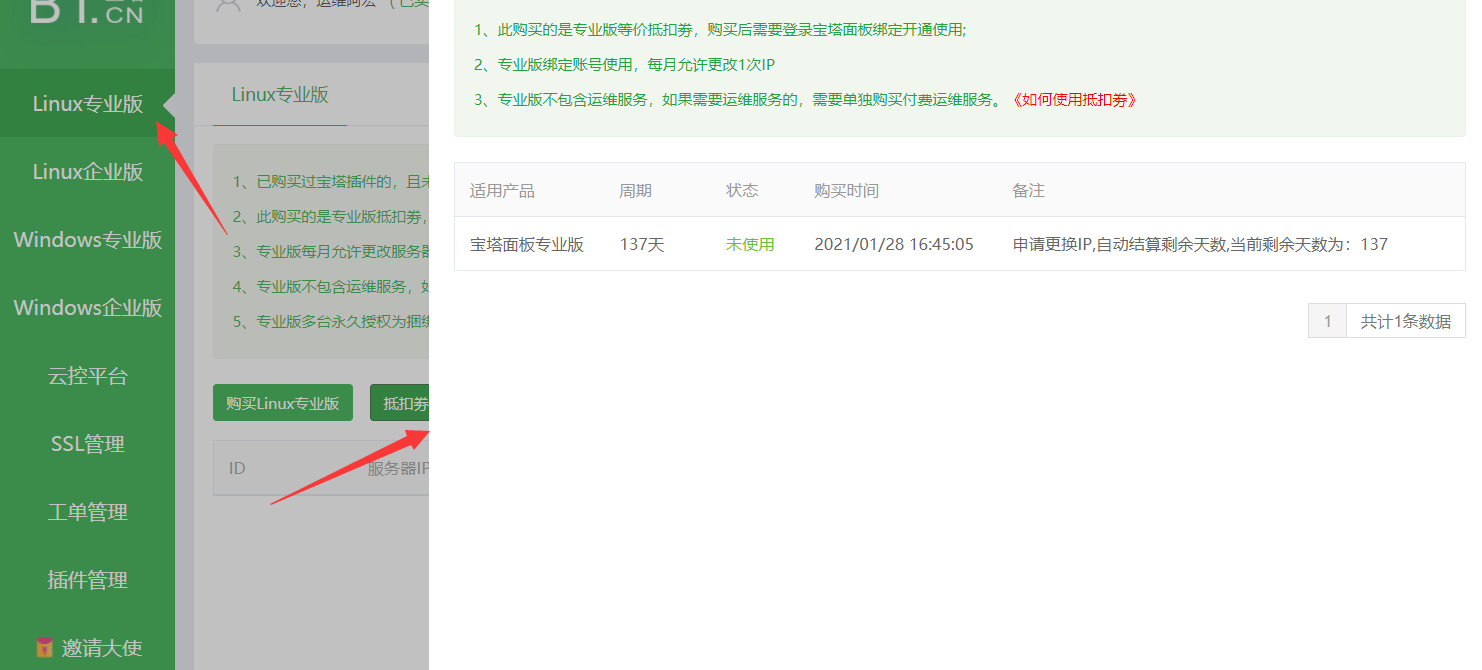Screen dimensions: 1482x670
Task: Click the 137天 period cell
Action: pos(642,244)
